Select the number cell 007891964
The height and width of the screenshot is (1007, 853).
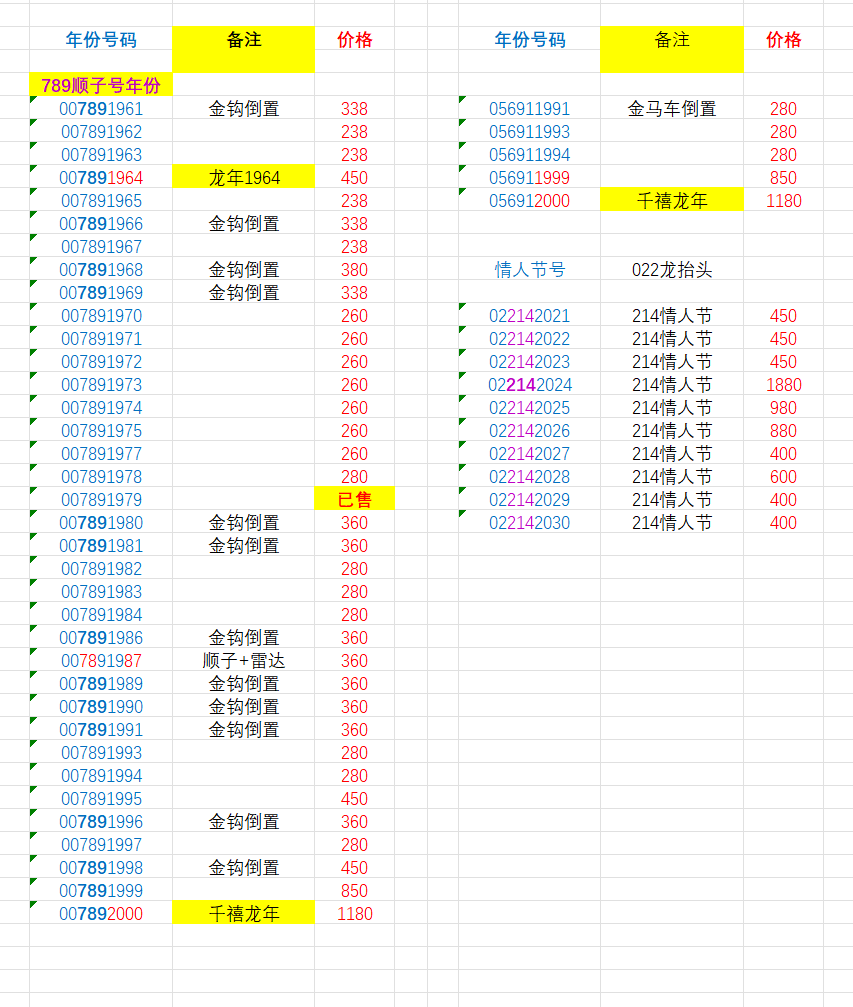point(101,178)
